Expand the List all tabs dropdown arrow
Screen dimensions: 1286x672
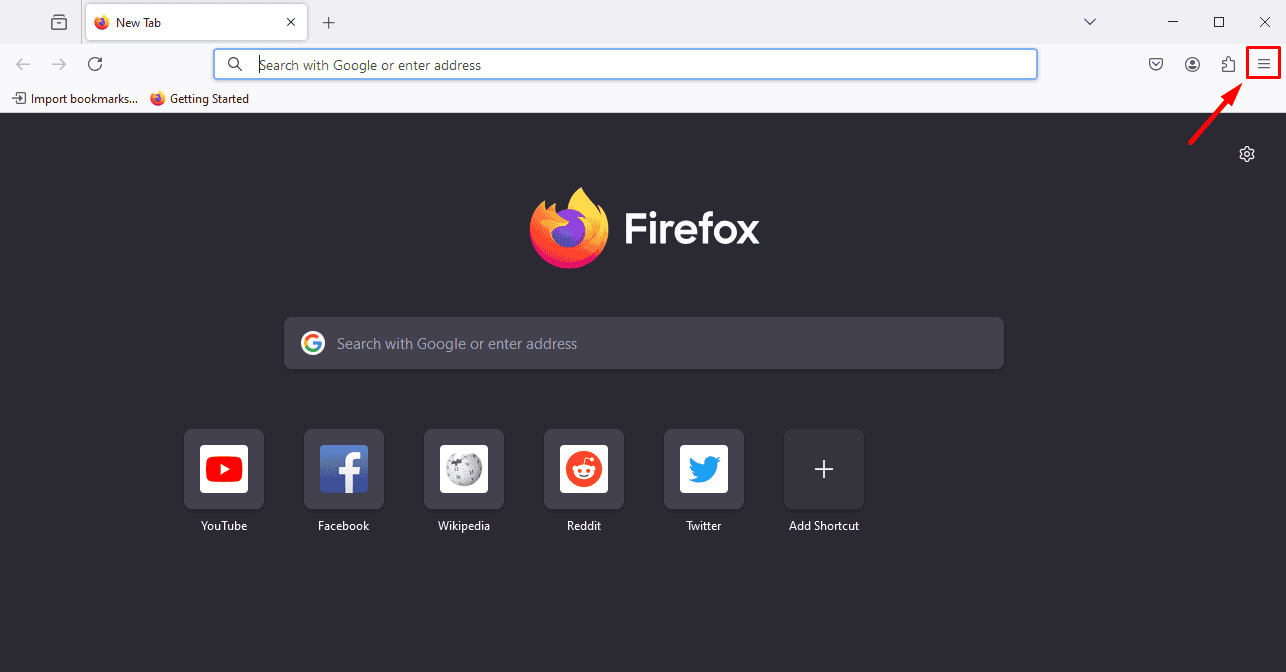click(x=1090, y=22)
